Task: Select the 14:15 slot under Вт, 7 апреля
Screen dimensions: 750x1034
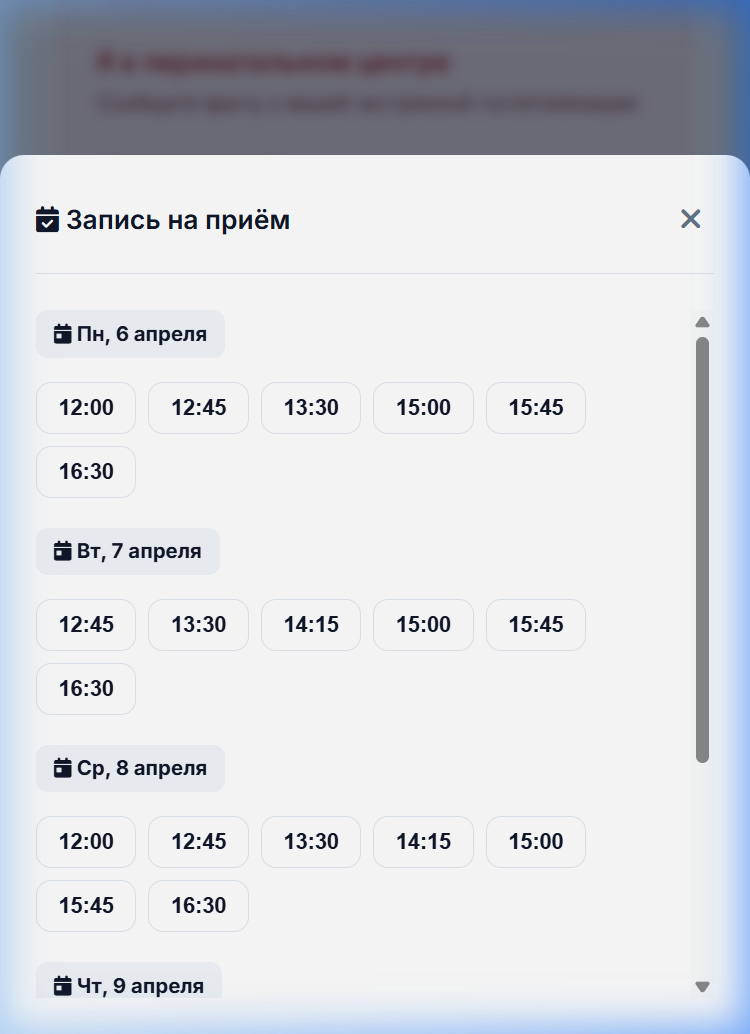Action: tap(310, 624)
